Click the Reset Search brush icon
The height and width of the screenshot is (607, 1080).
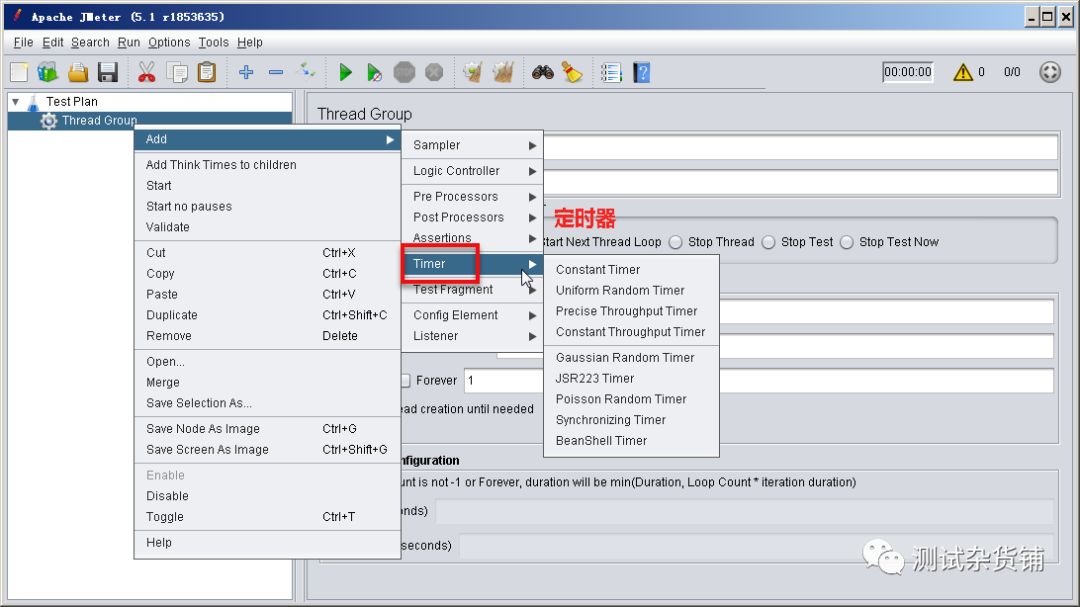tap(572, 72)
